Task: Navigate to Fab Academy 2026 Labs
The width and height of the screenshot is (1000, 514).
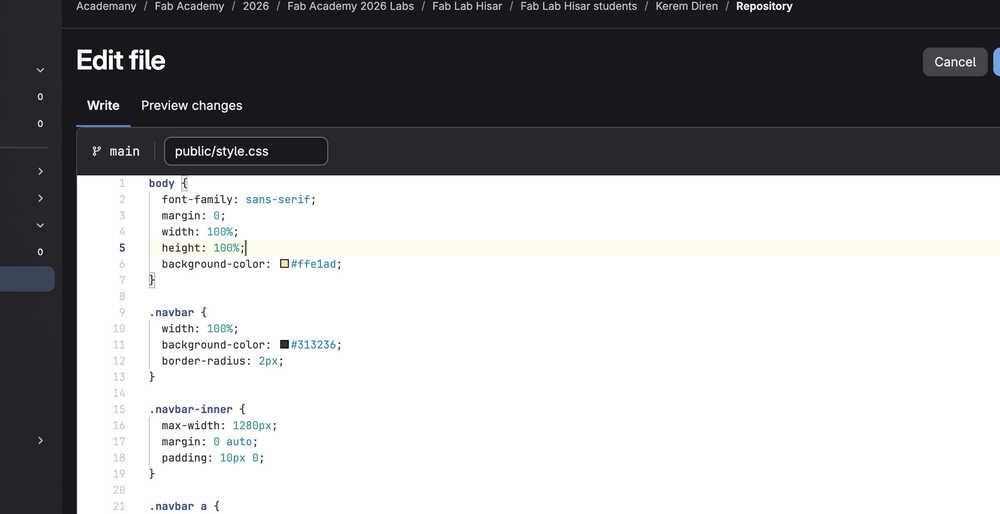Action: click(x=350, y=6)
